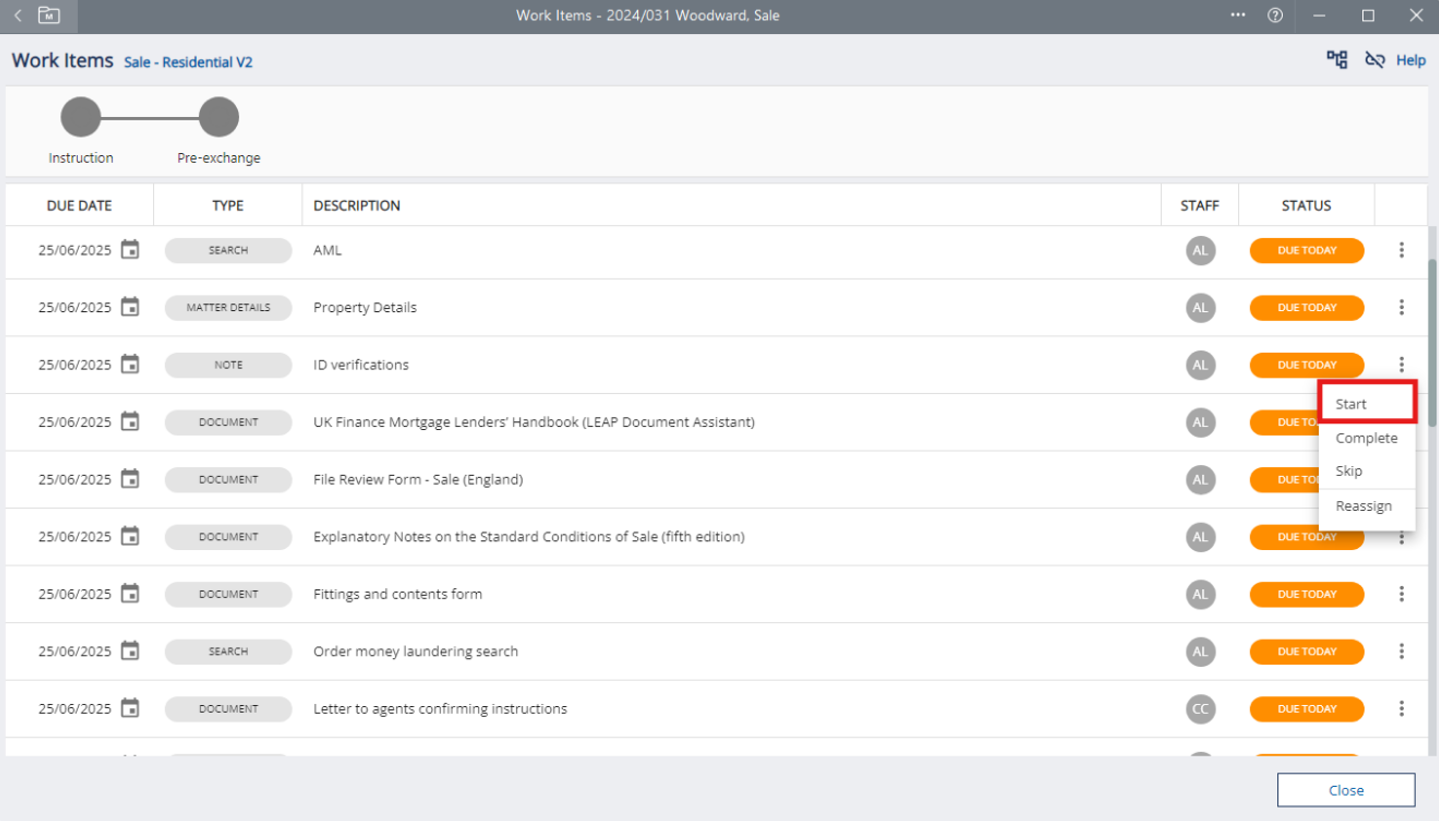The height and width of the screenshot is (821, 1439).
Task: Select the Pre-exchange workflow stage circle
Action: click(x=219, y=117)
